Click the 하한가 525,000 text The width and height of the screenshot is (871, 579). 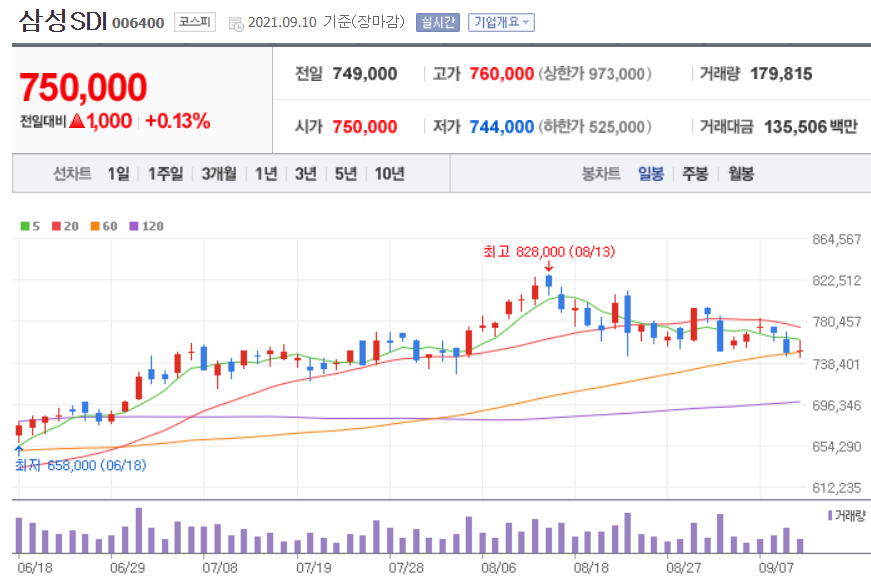tap(594, 127)
